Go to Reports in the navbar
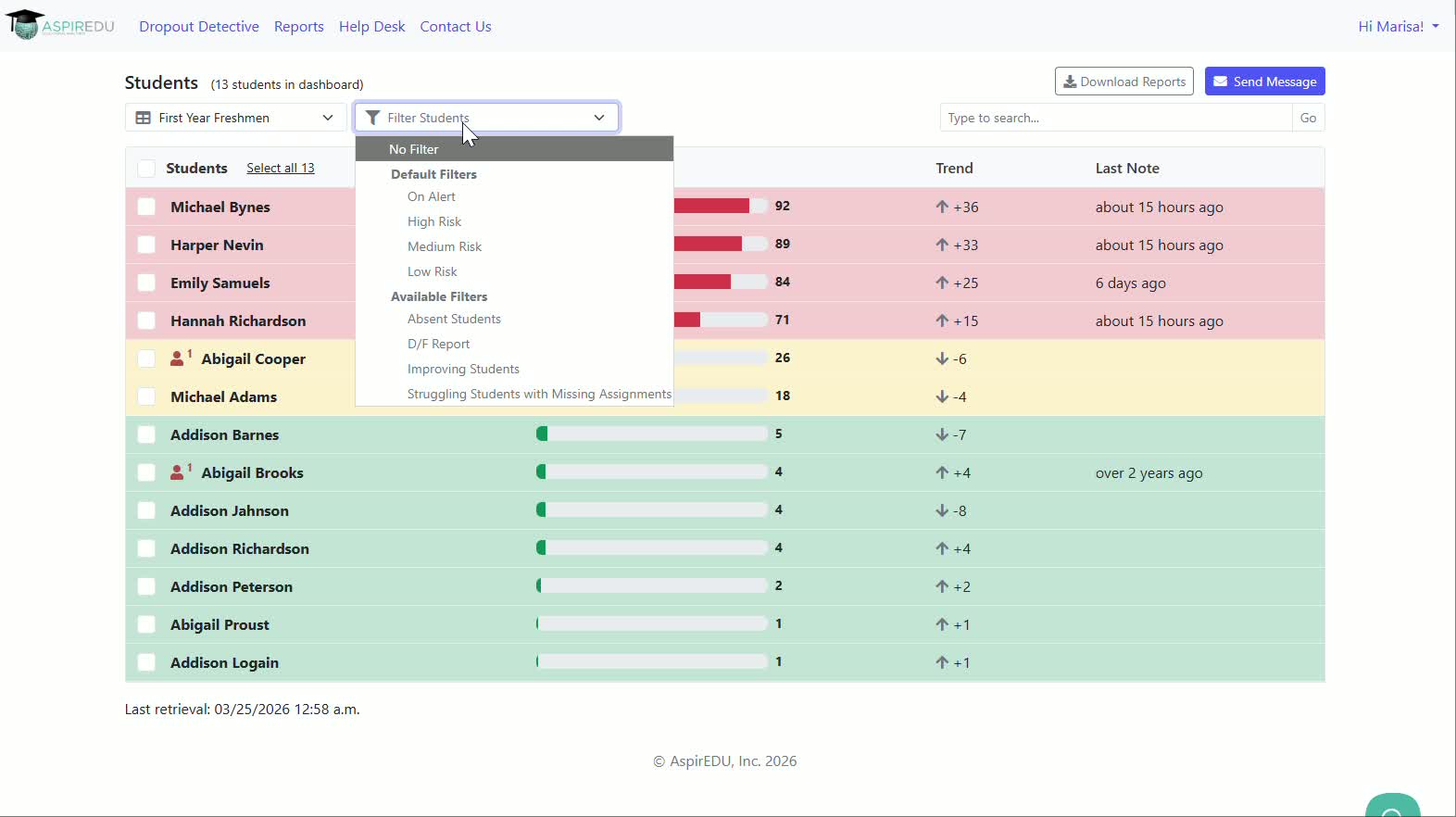 tap(299, 27)
